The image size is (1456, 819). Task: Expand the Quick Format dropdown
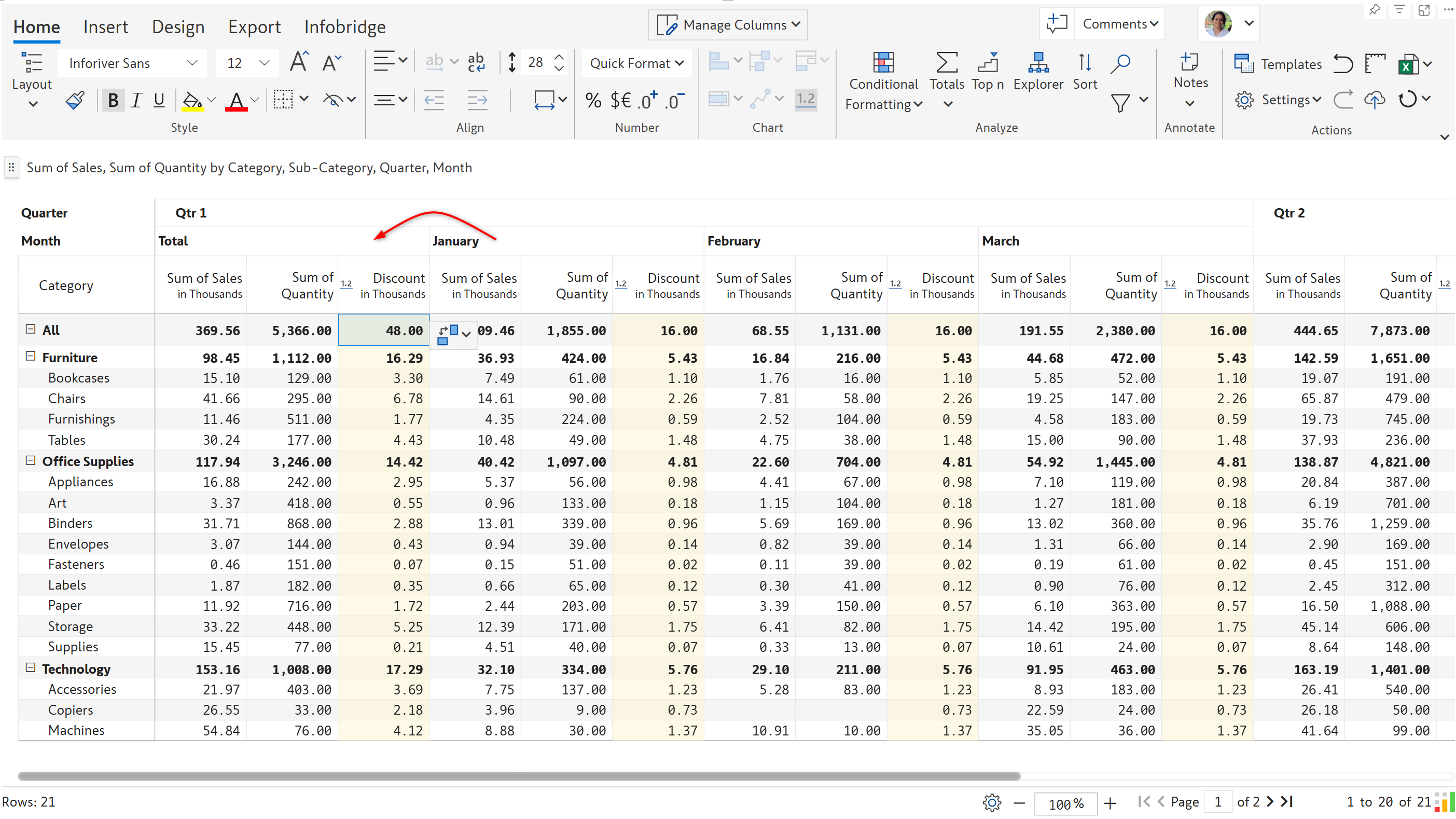point(636,63)
